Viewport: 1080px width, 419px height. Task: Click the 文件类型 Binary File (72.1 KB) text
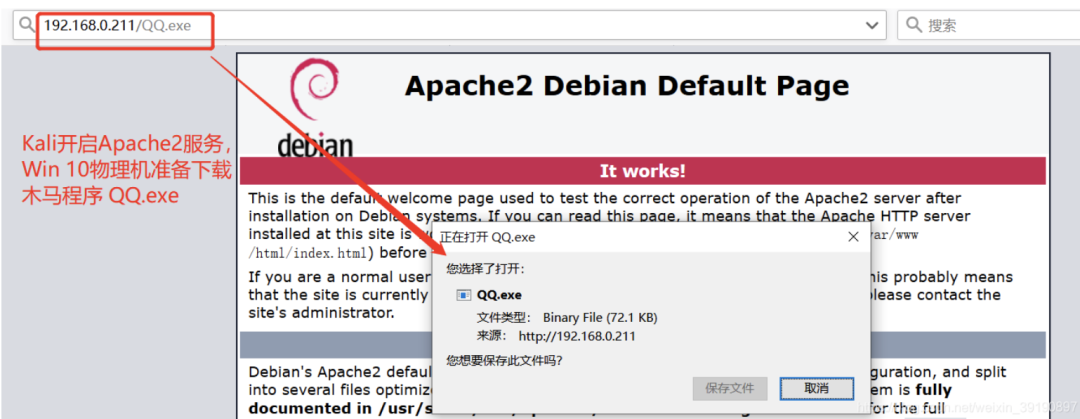567,318
